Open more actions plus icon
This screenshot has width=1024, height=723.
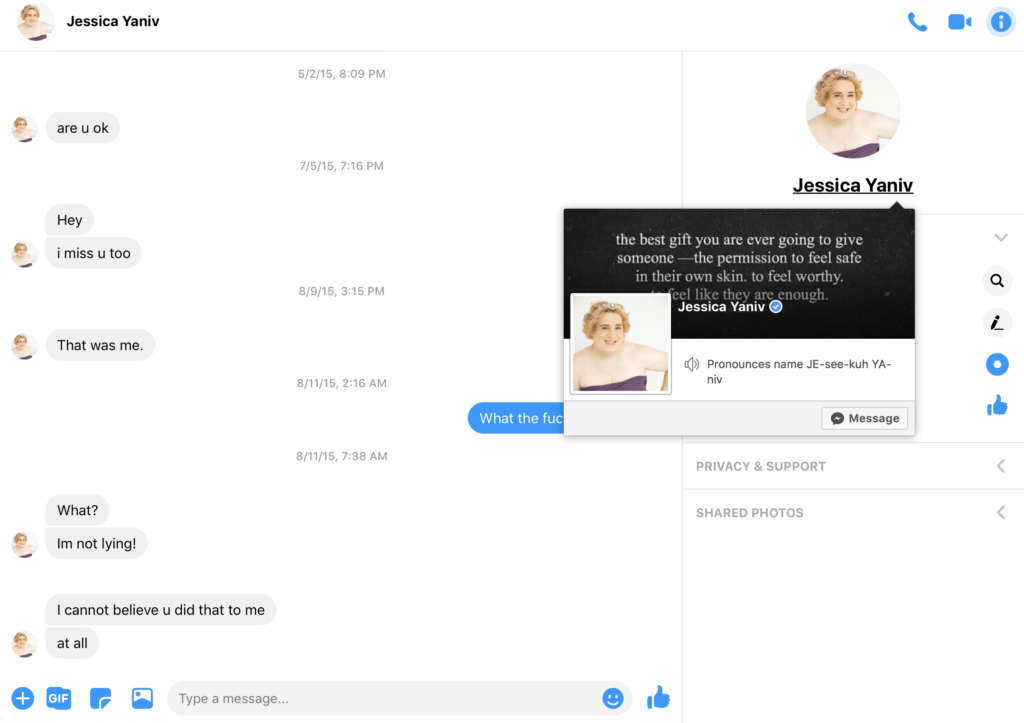(22, 698)
